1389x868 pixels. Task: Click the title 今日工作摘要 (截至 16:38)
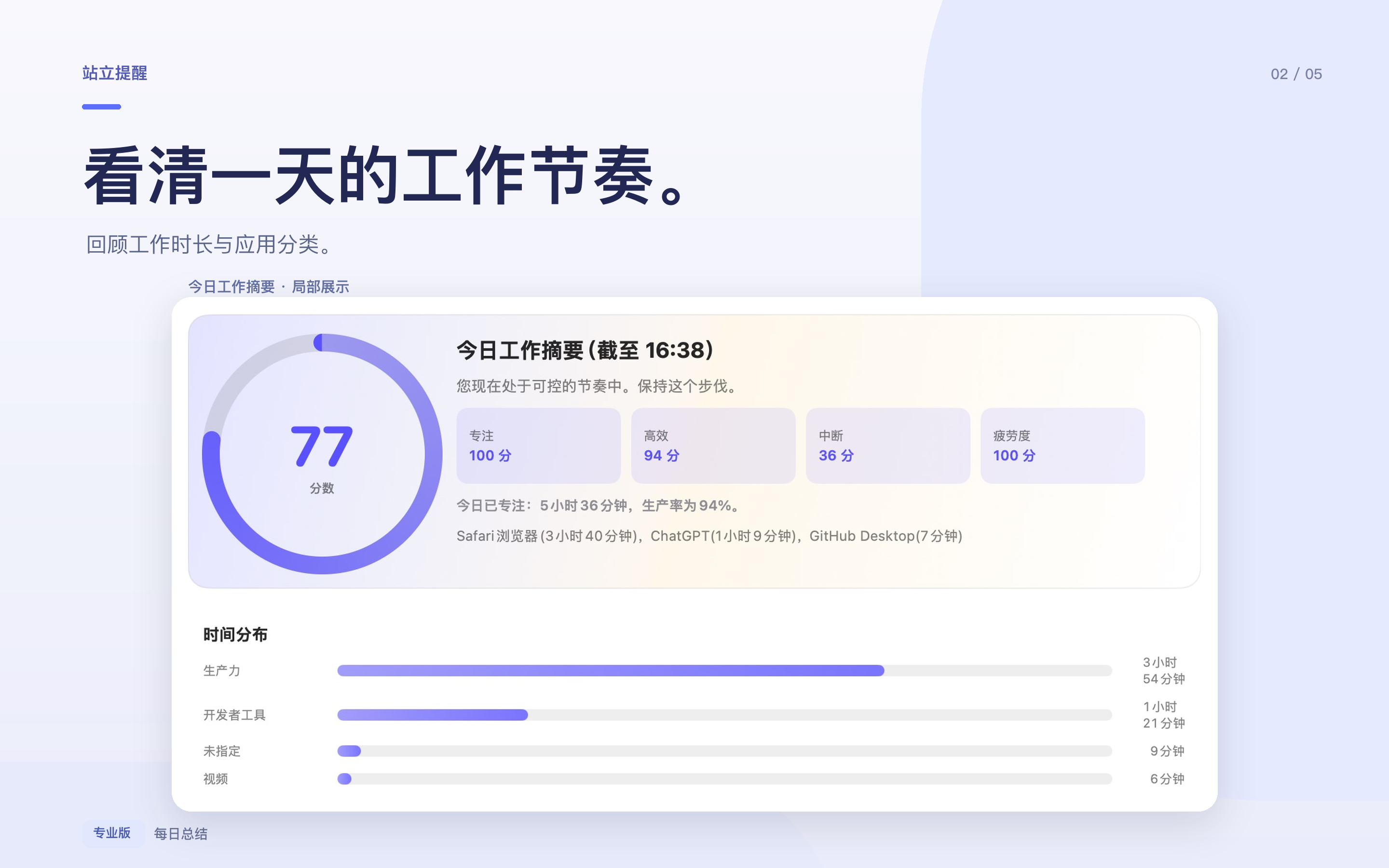tap(585, 350)
